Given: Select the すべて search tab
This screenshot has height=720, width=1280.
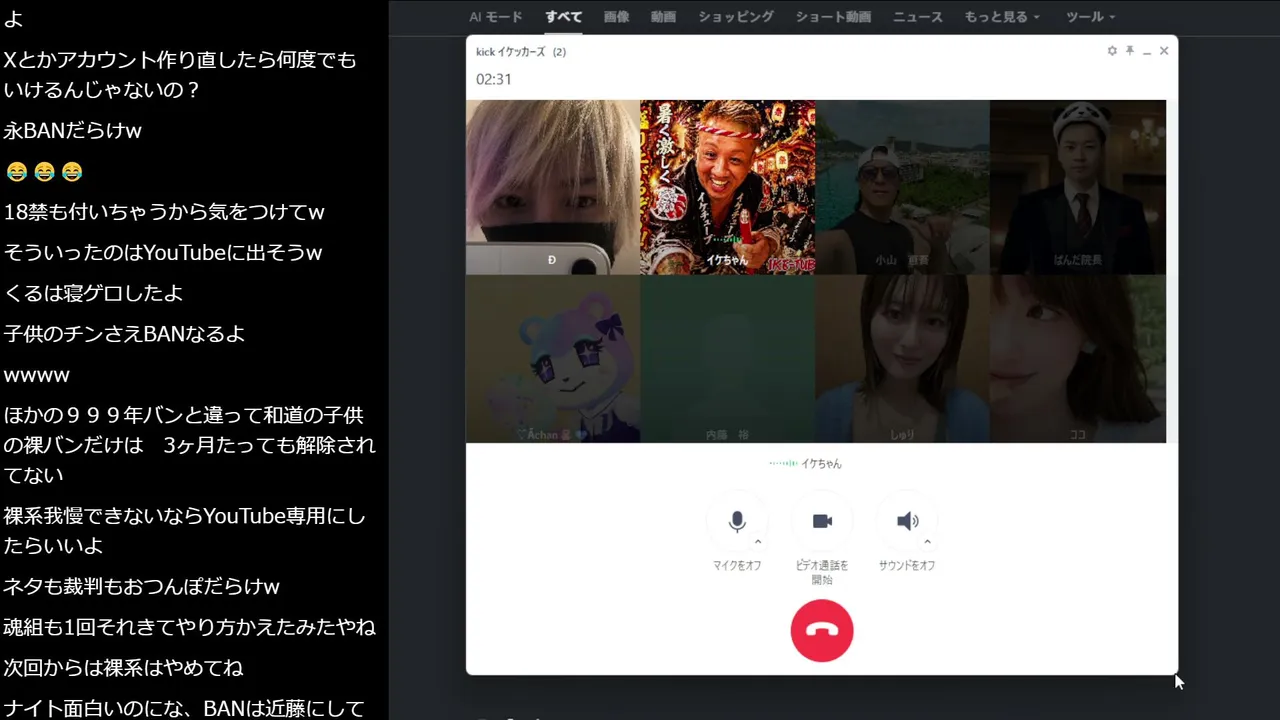Looking at the screenshot, I should (x=564, y=17).
